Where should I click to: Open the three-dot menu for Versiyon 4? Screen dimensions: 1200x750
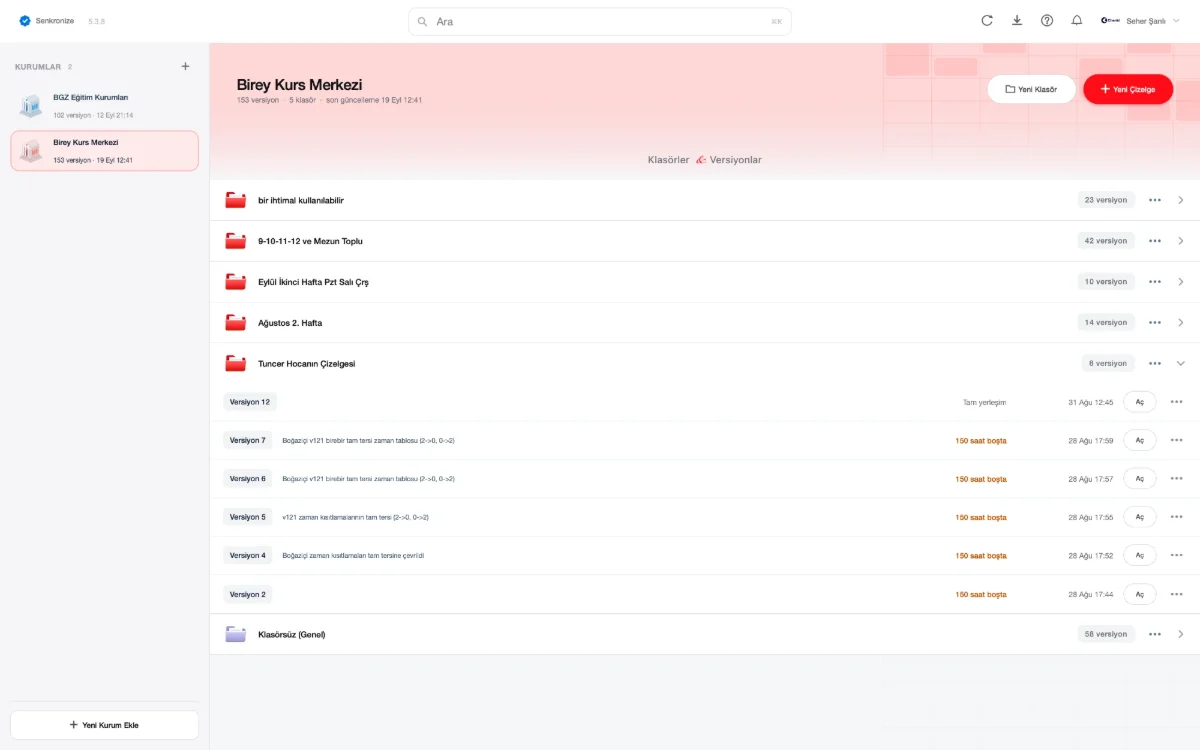pos(1177,555)
